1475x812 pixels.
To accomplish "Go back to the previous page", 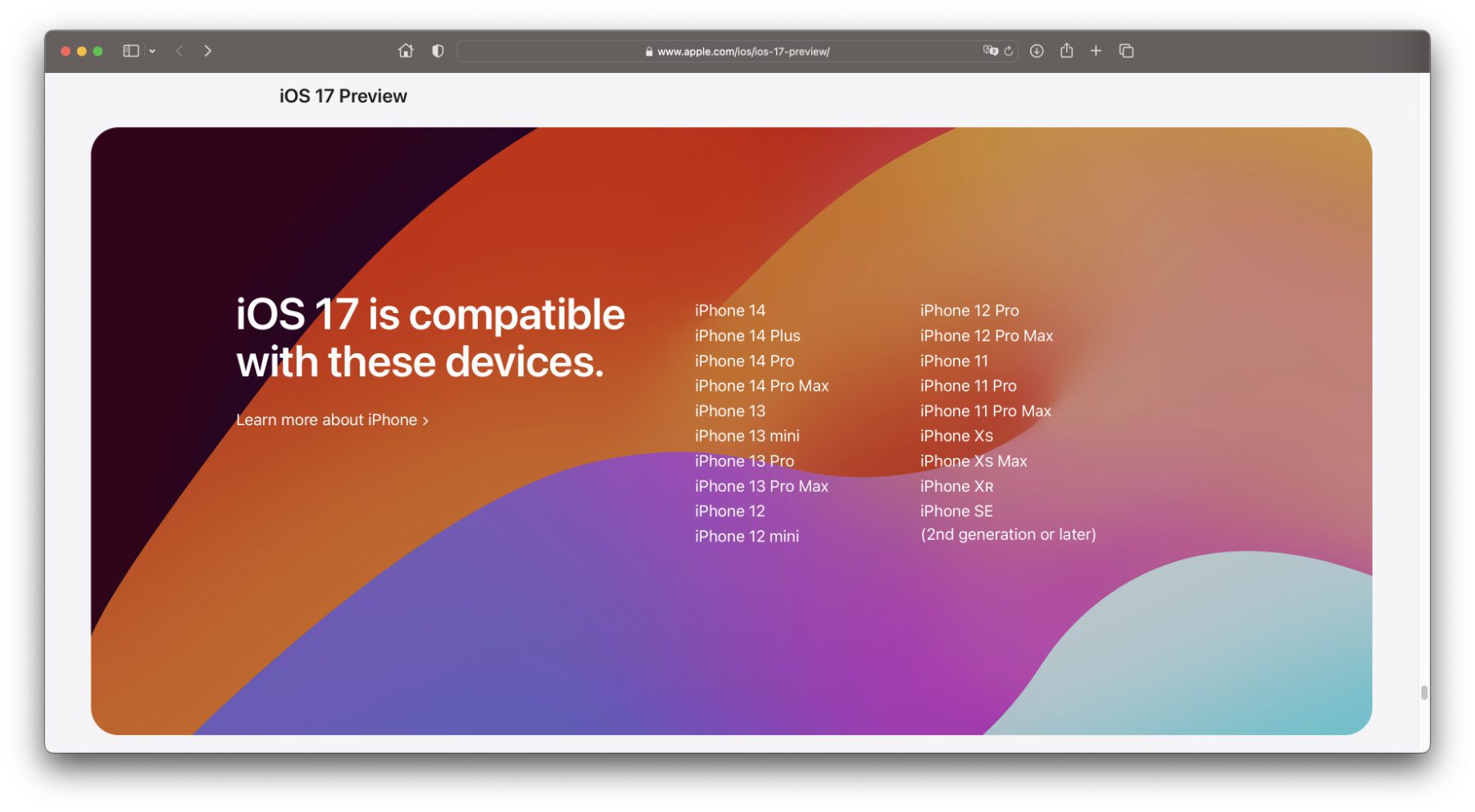I will [179, 51].
